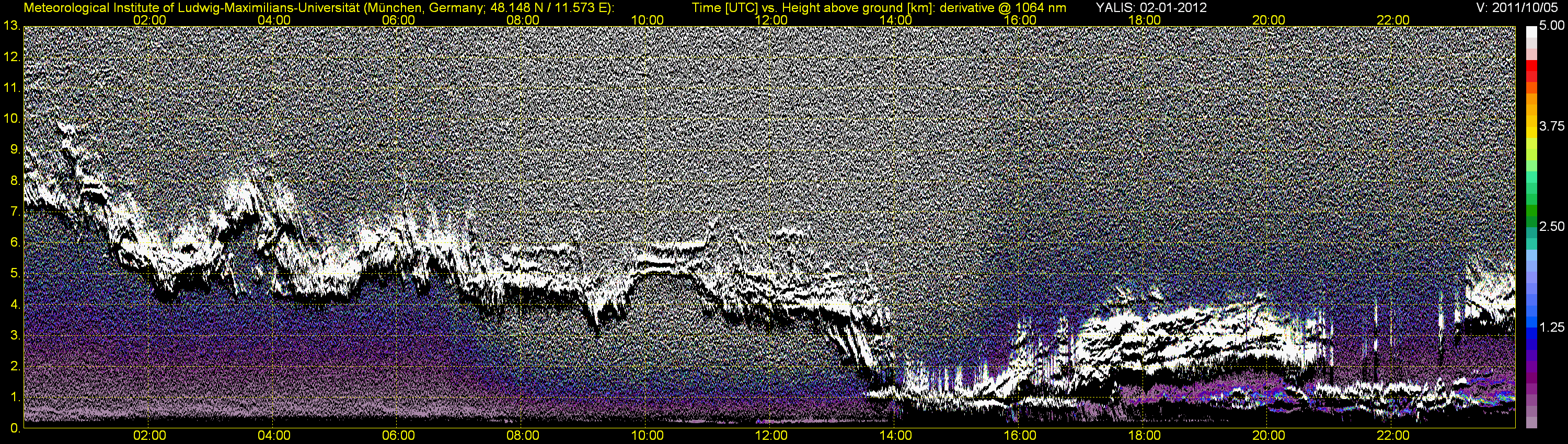The height and width of the screenshot is (444, 1568).
Task: Click the 10 km height axis label
Action: coord(11,119)
